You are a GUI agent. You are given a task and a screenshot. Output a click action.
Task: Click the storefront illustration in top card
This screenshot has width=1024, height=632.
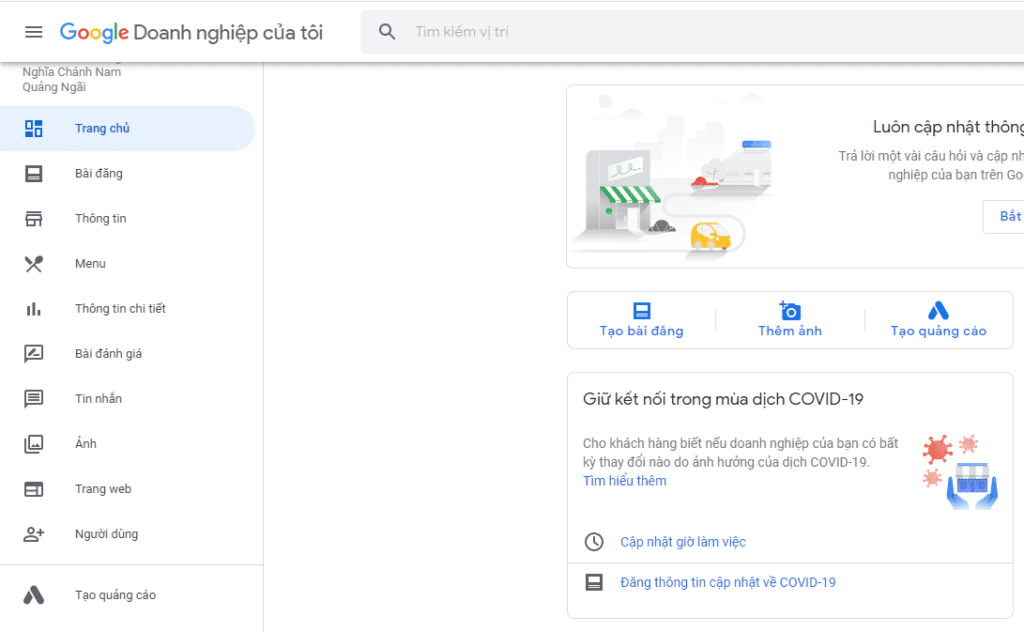tap(675, 176)
